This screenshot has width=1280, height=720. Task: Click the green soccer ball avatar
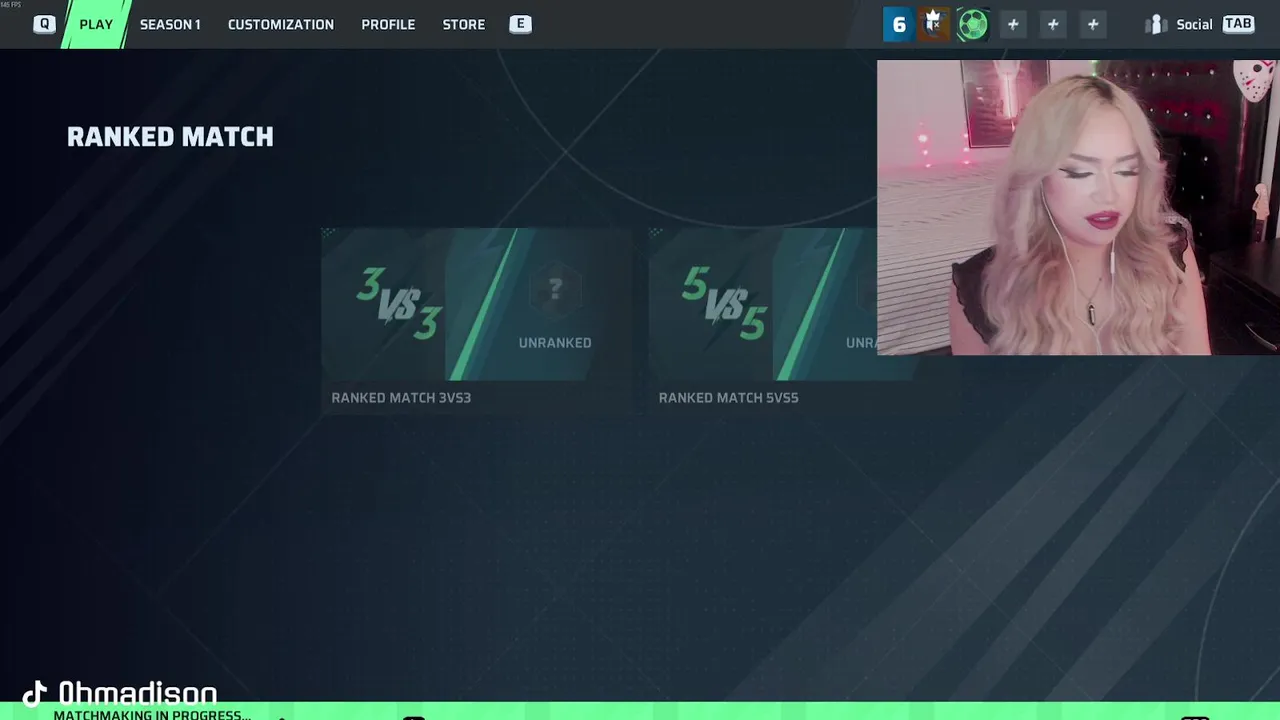[972, 25]
